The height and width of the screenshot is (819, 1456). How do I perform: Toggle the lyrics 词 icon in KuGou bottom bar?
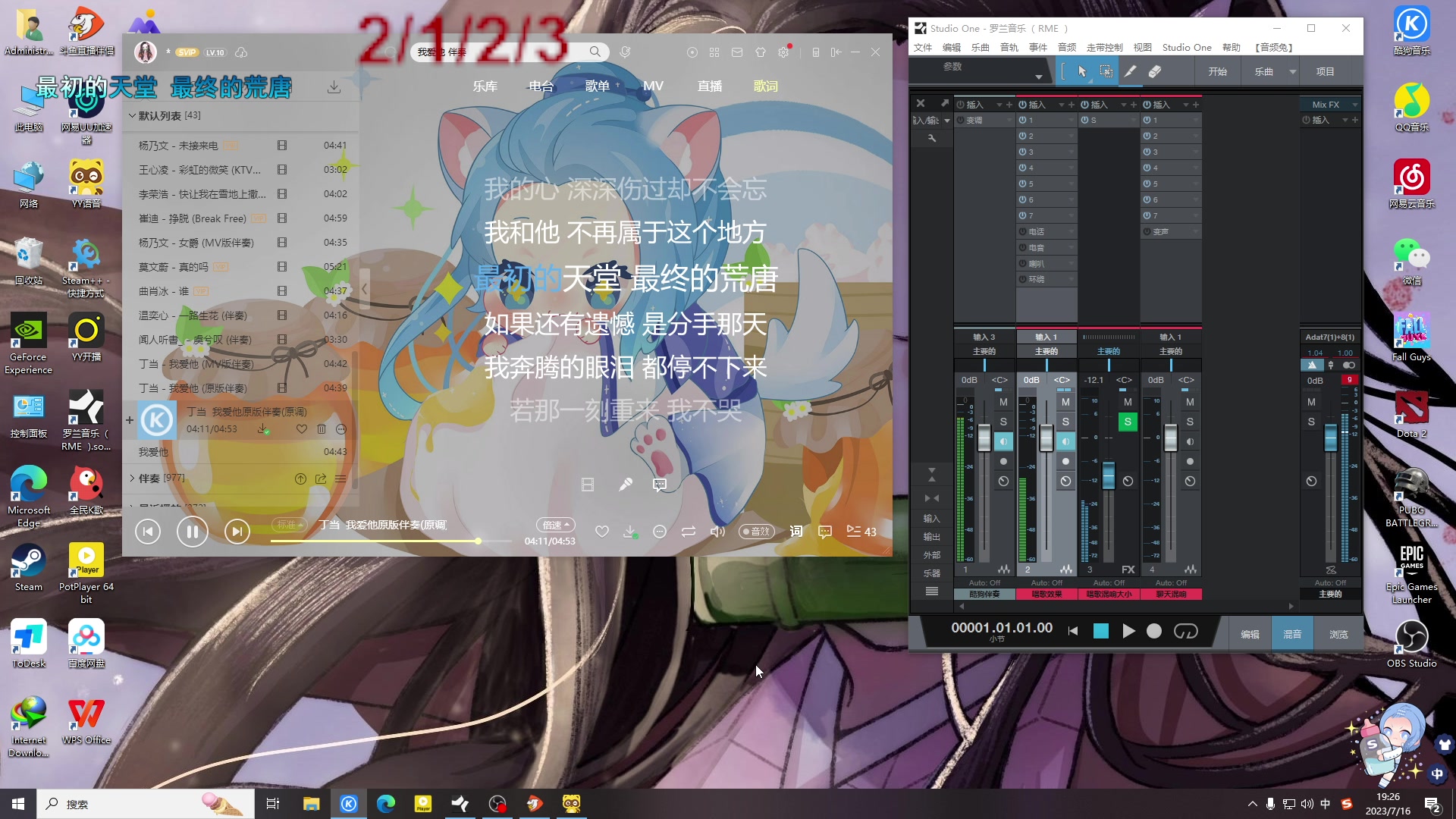tap(795, 532)
